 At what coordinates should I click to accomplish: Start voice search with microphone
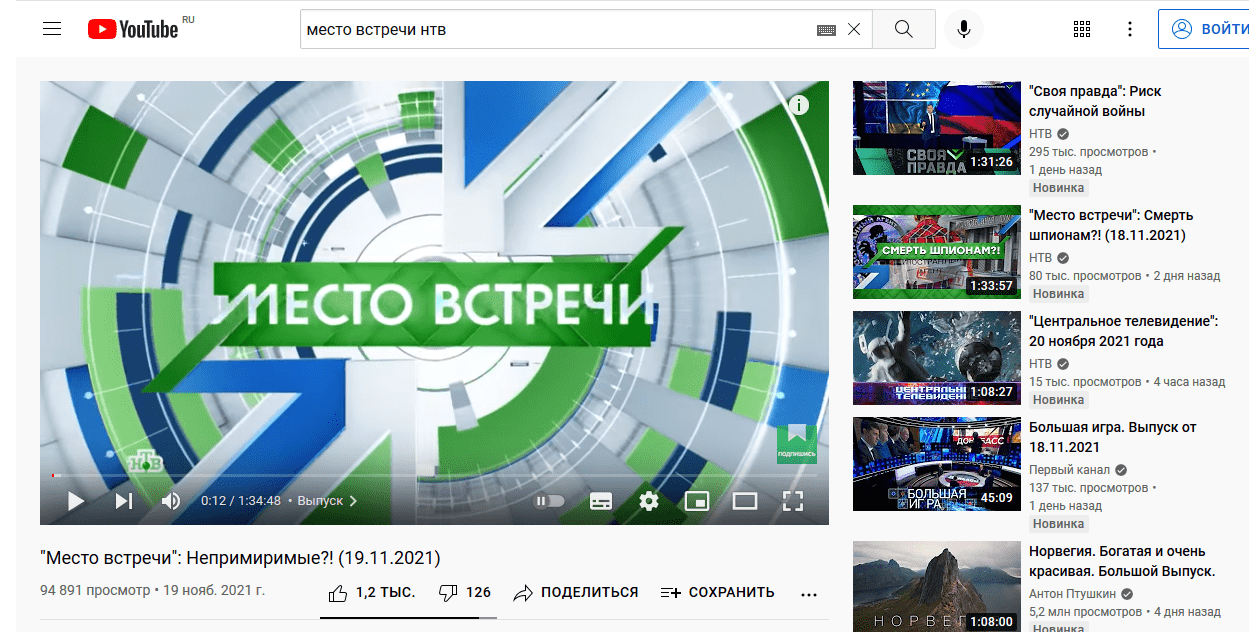point(964,29)
